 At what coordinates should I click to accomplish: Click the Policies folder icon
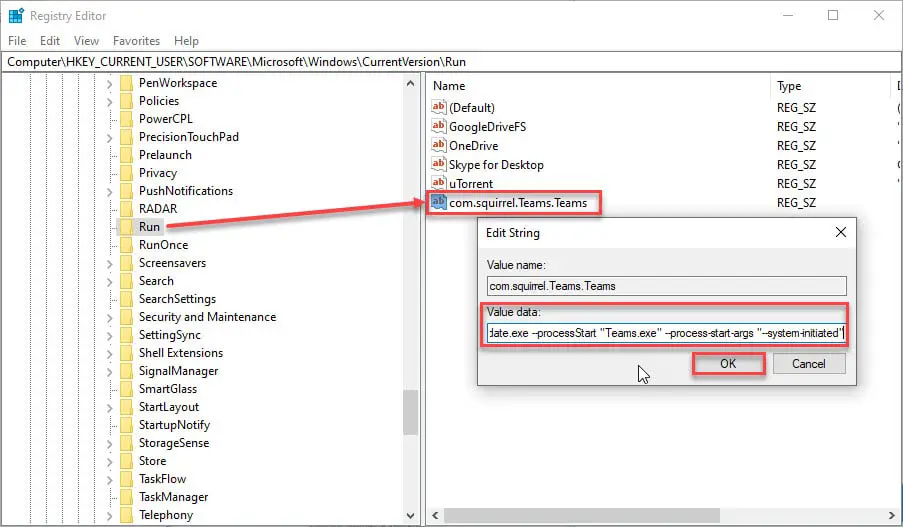126,101
